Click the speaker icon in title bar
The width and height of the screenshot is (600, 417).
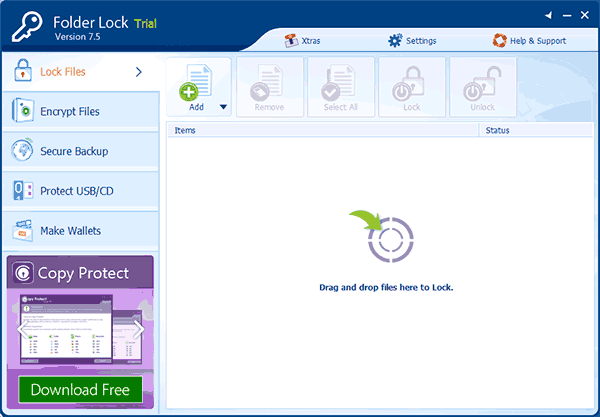549,15
